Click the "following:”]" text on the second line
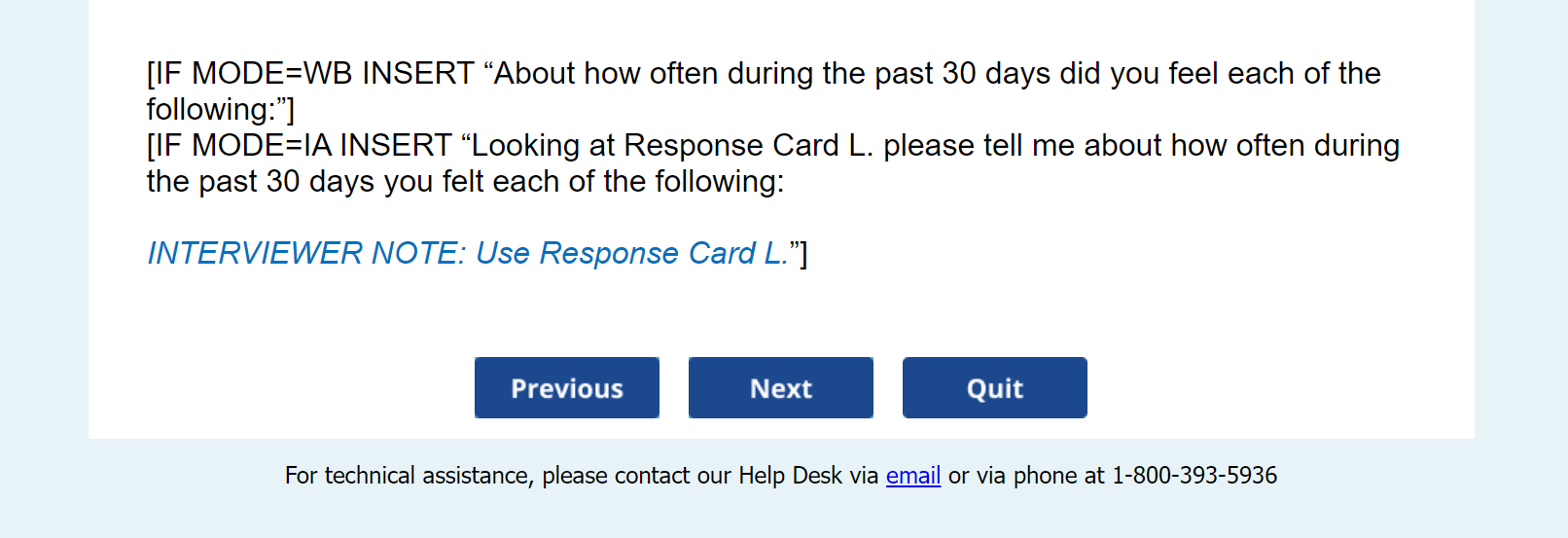Viewport: 1568px width, 538px height. pos(220,110)
